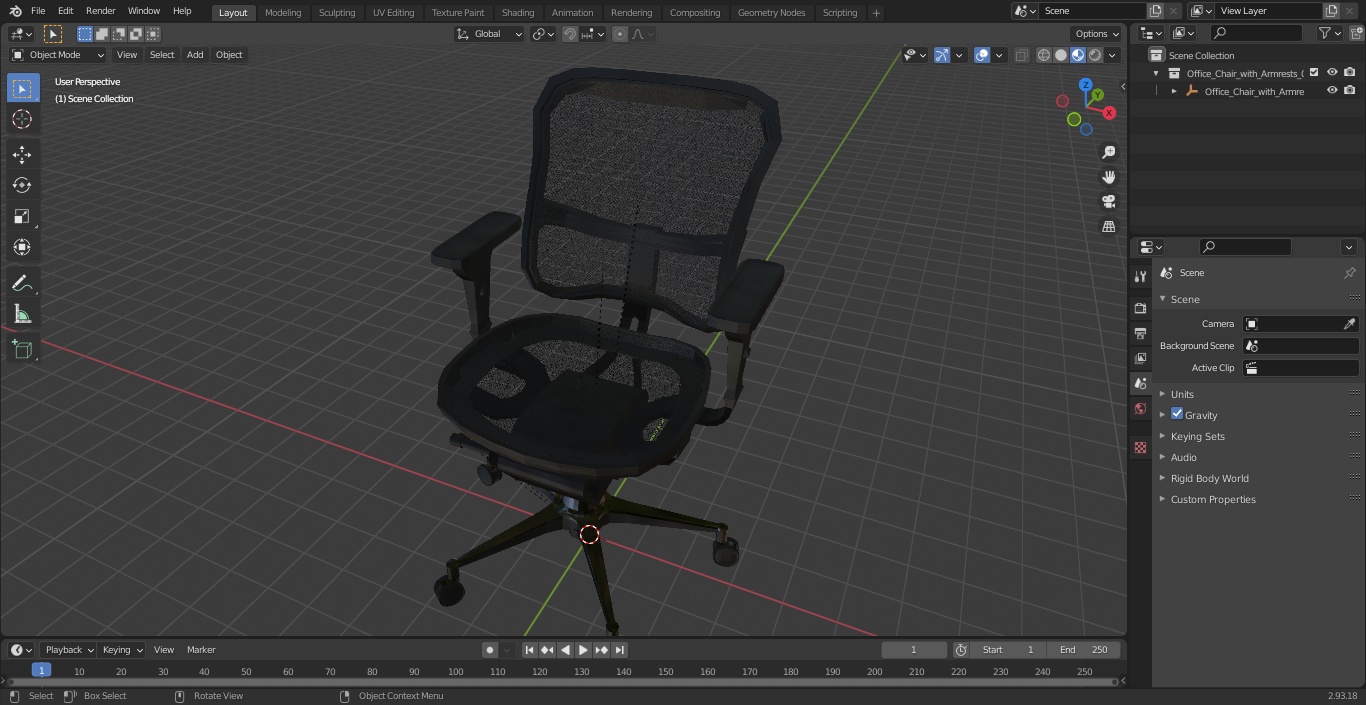Add a new collection in outliner

click(x=1355, y=33)
